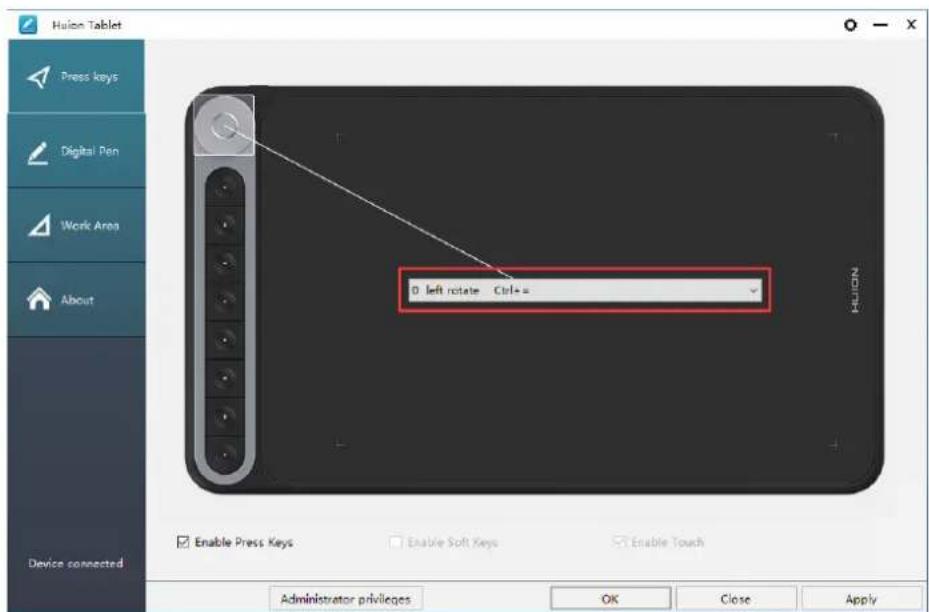Viewport: 929px width, 612px height.
Task: Select the touch ring dial on the tablet
Action: coord(225,126)
